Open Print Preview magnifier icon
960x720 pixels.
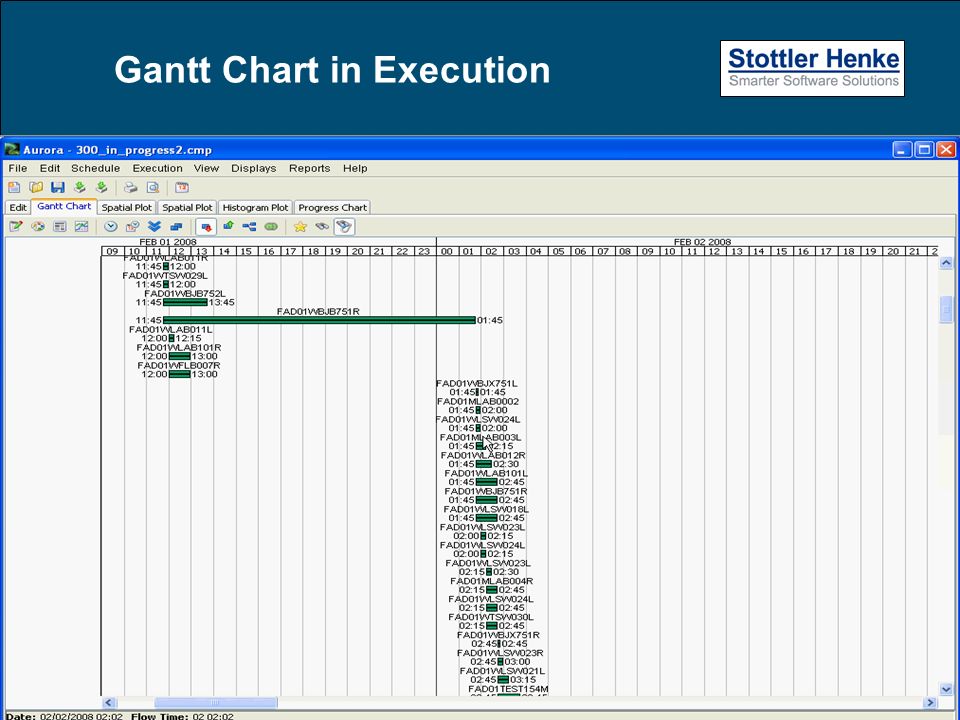click(x=152, y=187)
